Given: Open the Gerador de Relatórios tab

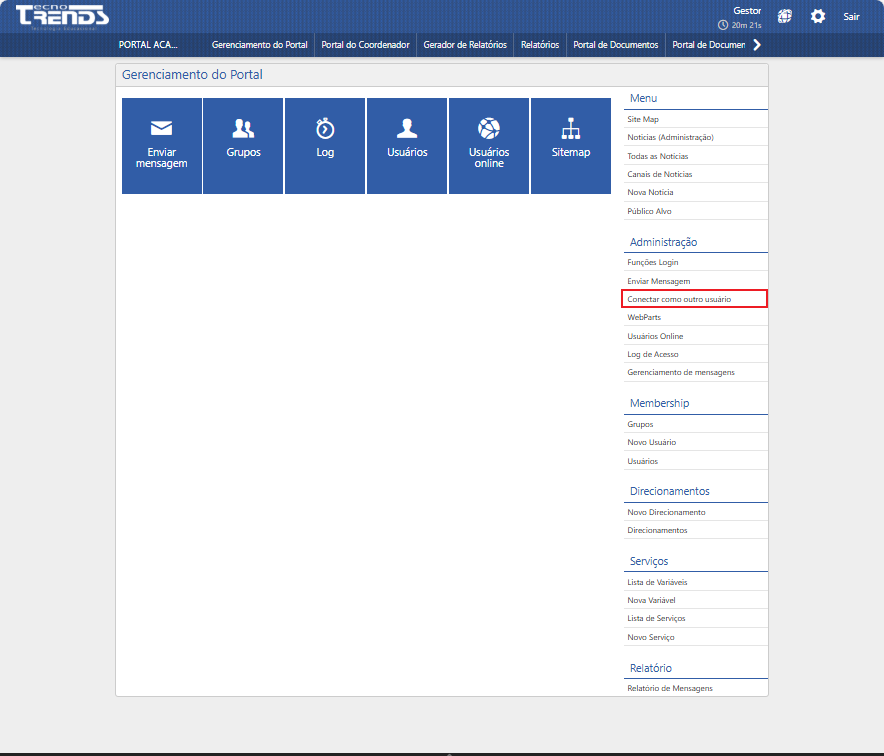Looking at the screenshot, I should tap(465, 45).
